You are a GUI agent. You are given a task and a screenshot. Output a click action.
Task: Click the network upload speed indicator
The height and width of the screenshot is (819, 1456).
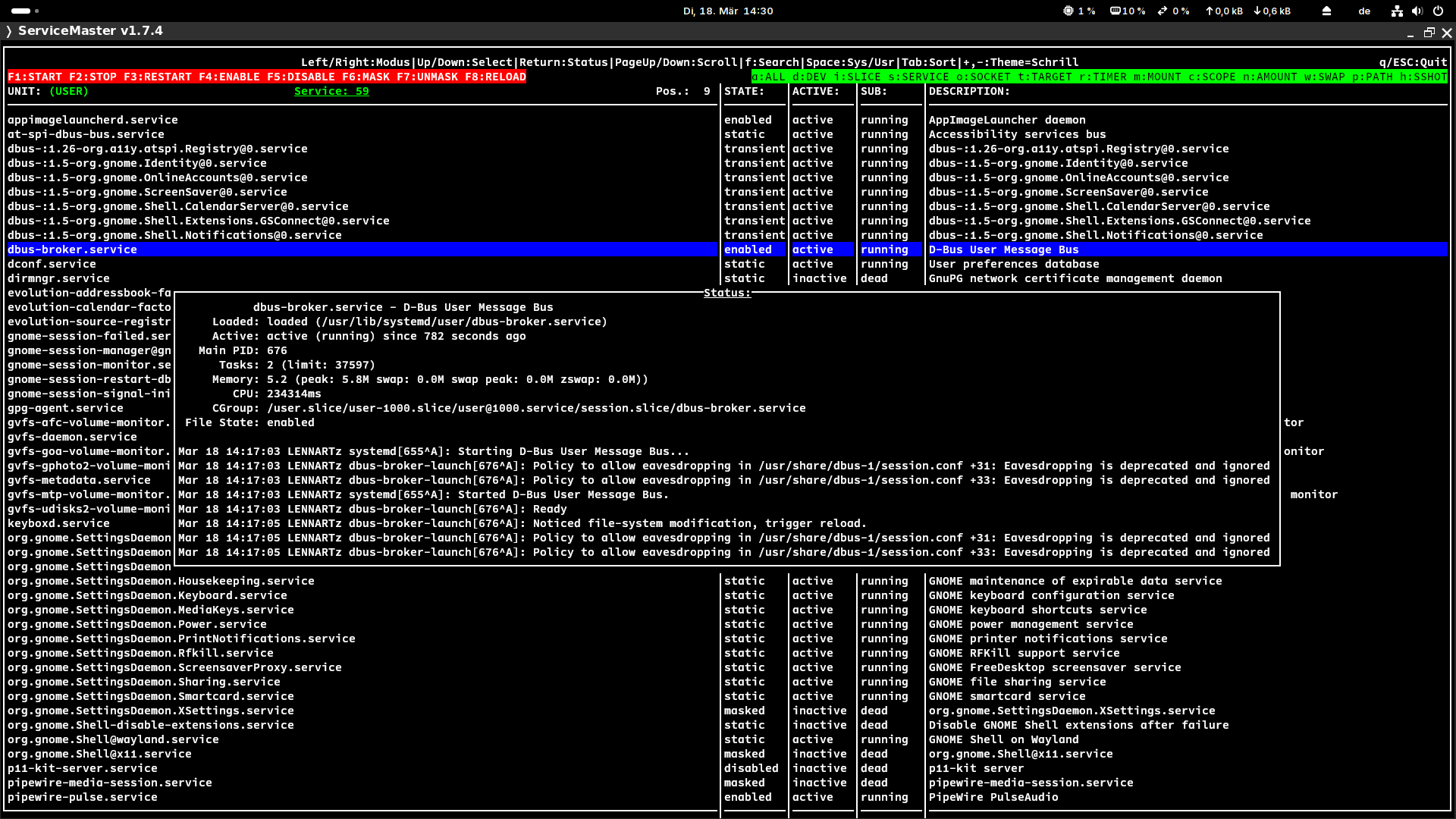coord(1225,11)
